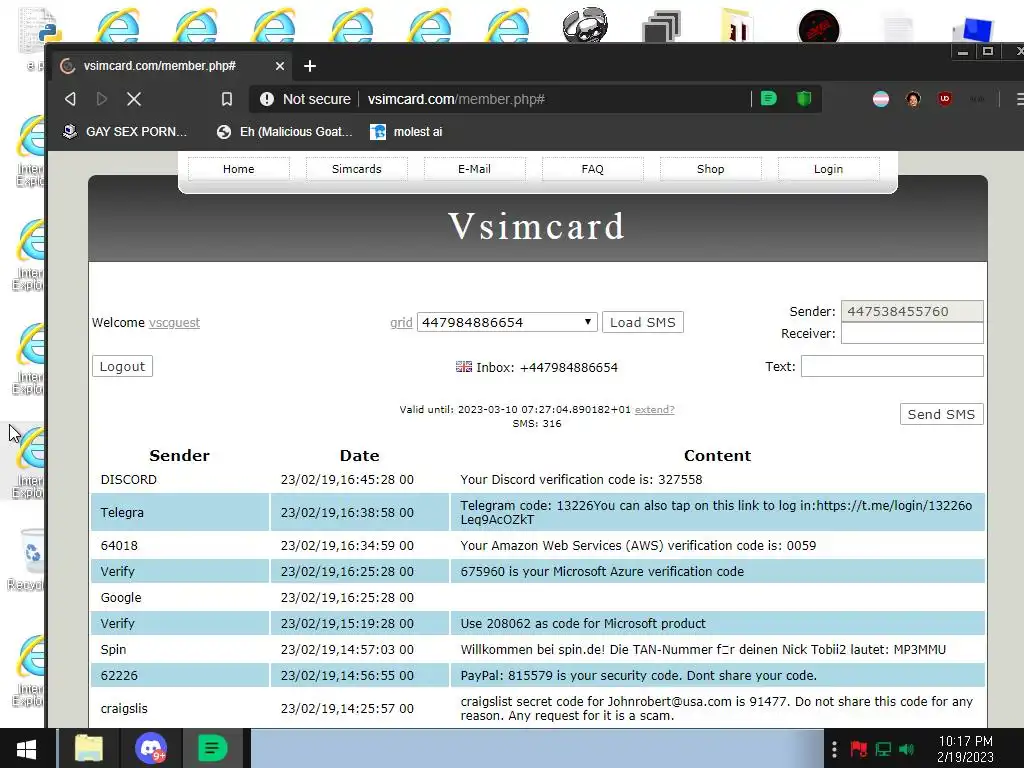This screenshot has width=1024, height=768.
Task: Click the forward navigation arrow
Action: pyautogui.click(x=102, y=99)
